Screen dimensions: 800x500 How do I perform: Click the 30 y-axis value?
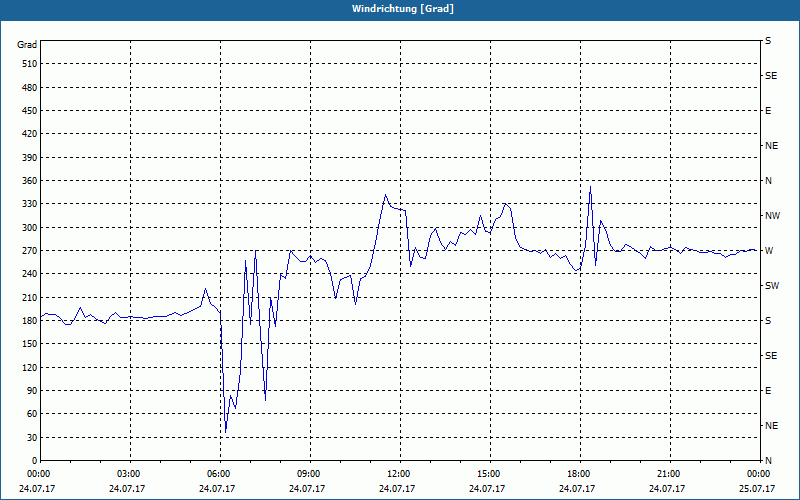(x=32, y=438)
